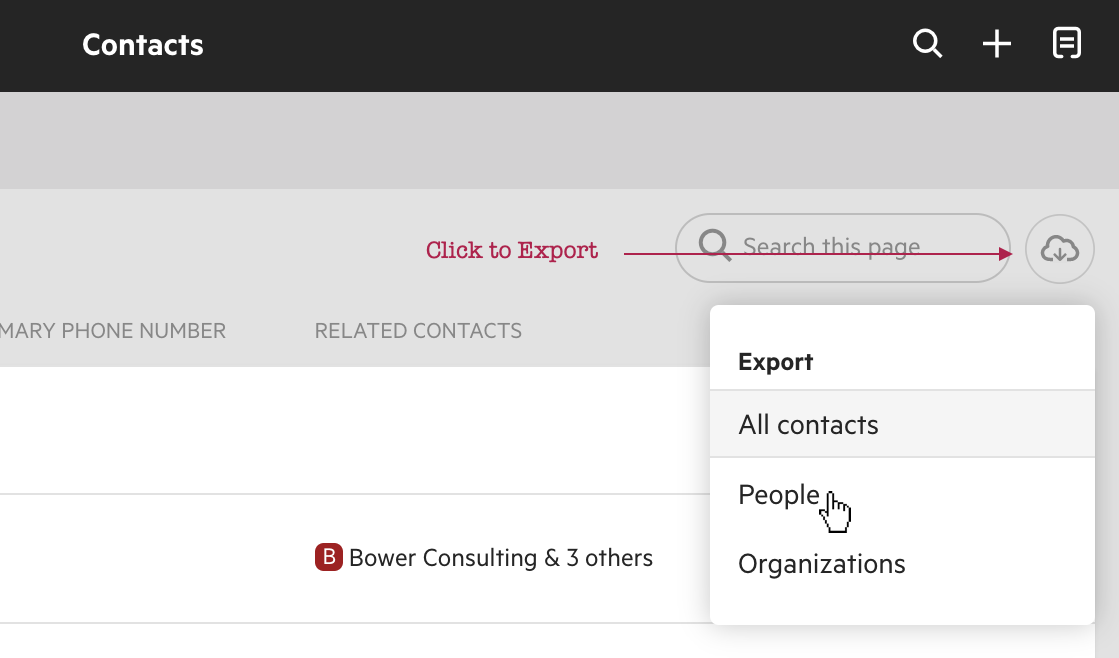Click the Contacts page title
Screen dimensions: 1119x658
pos(143,45)
